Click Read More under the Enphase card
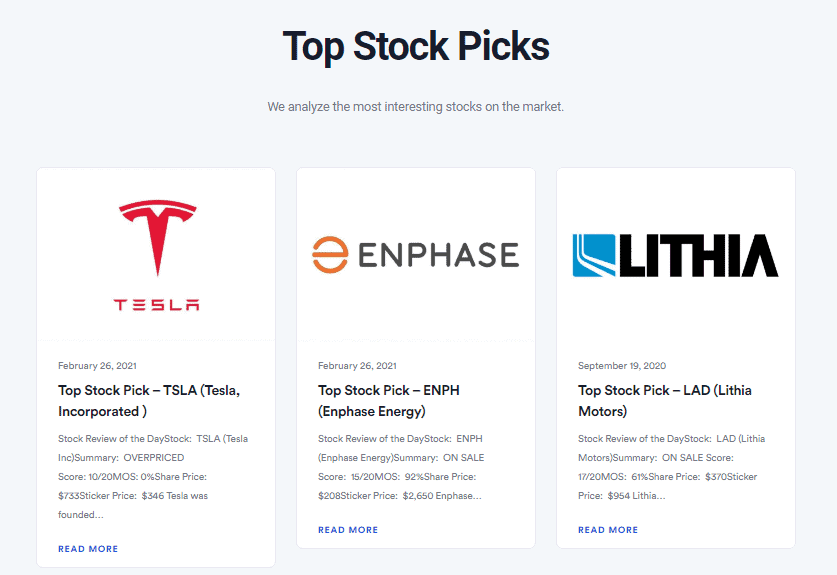Viewport: 837px width, 575px height. [x=348, y=530]
